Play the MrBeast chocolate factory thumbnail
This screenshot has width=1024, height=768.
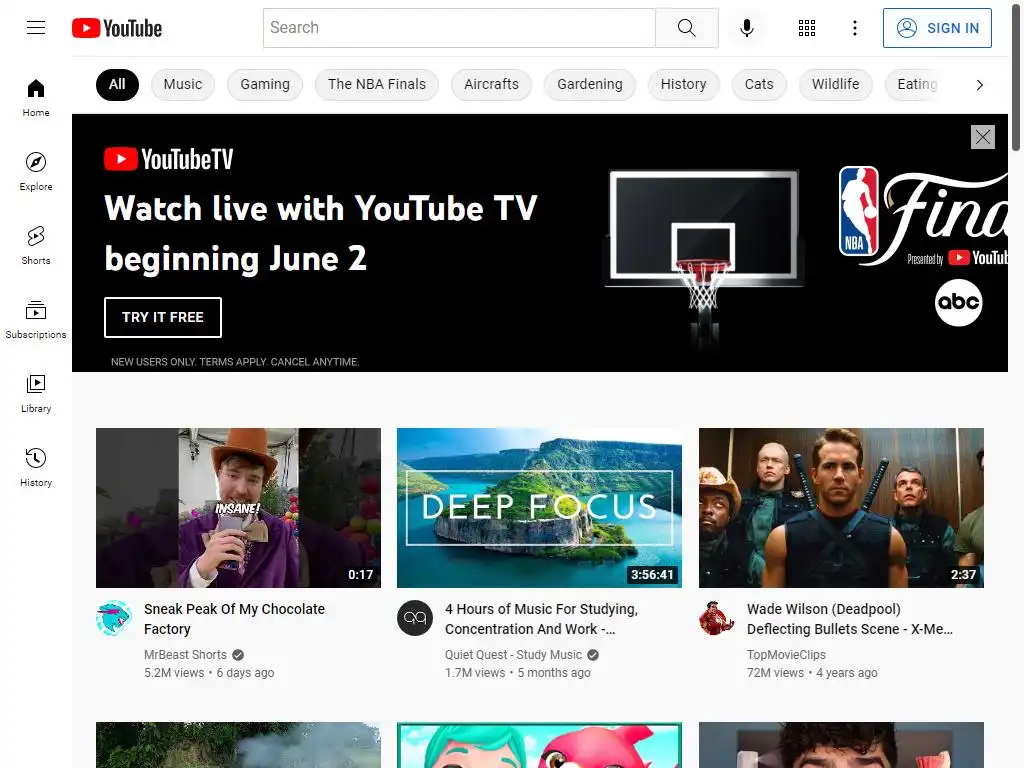(238, 508)
